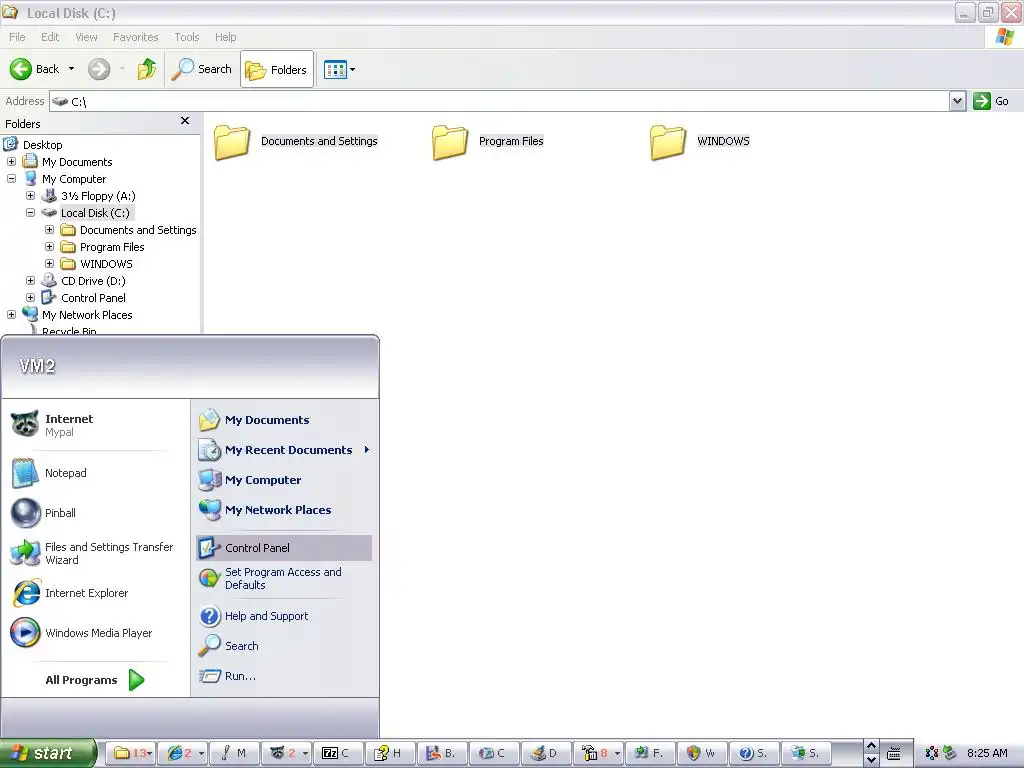Open the Mypal raccoon taskbar group
This screenshot has height=768, width=1024.
287,753
